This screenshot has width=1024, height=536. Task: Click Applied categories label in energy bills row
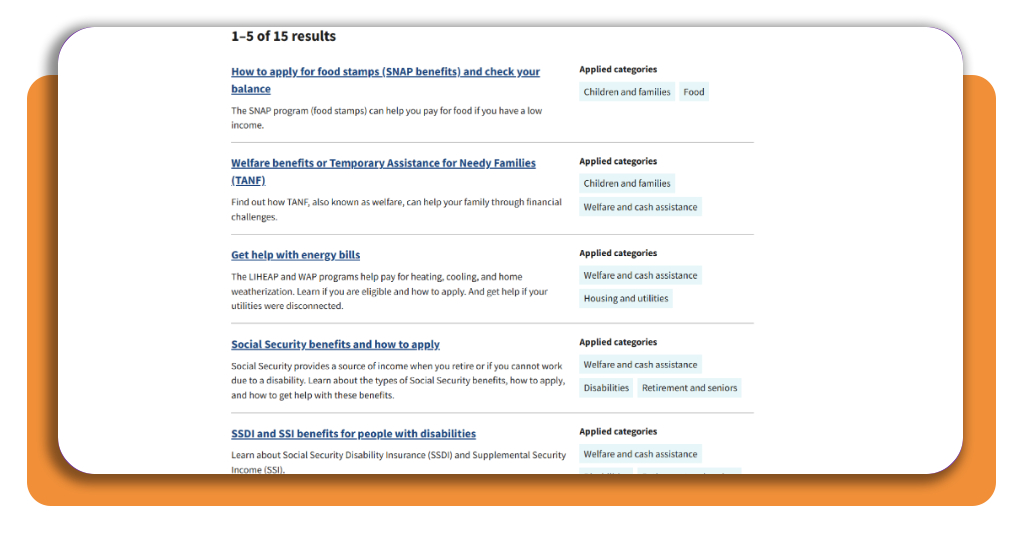(618, 253)
